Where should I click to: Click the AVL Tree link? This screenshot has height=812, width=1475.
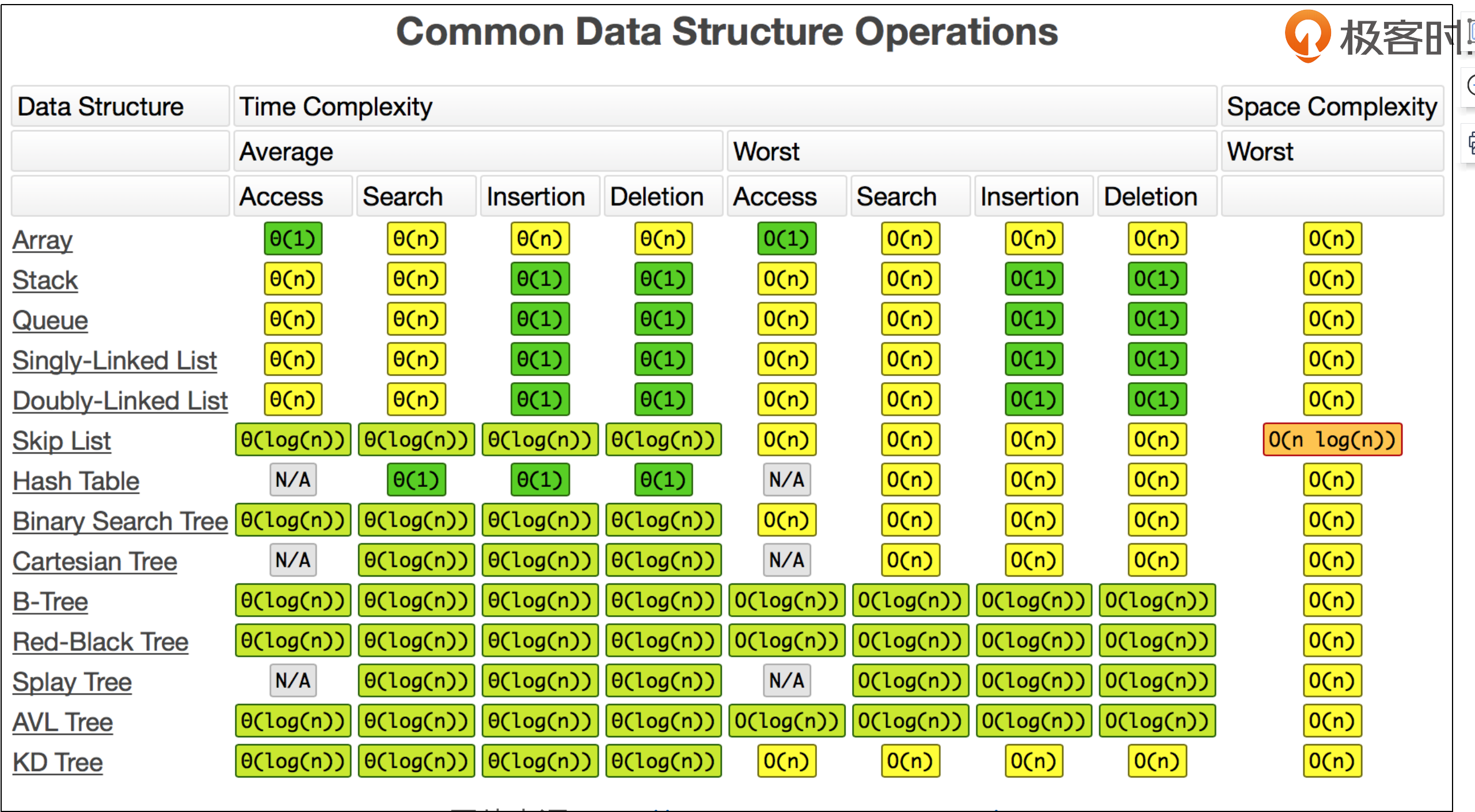tap(63, 722)
